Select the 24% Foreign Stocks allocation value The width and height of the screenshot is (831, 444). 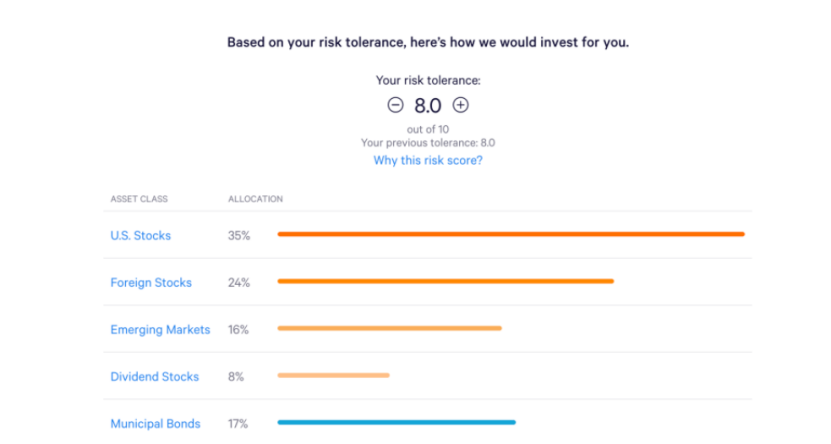pos(239,282)
